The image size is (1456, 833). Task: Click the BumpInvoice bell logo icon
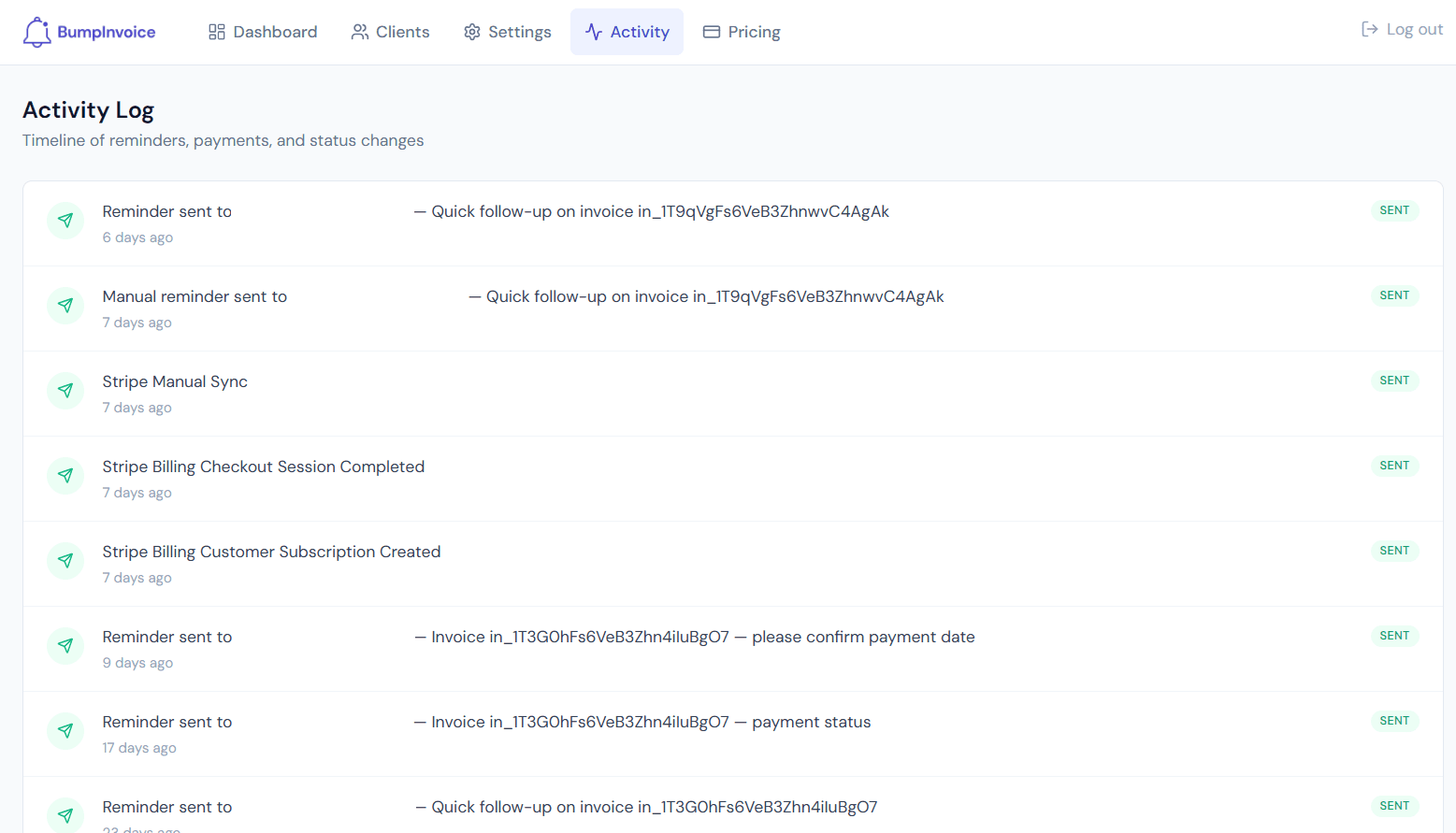tap(36, 32)
